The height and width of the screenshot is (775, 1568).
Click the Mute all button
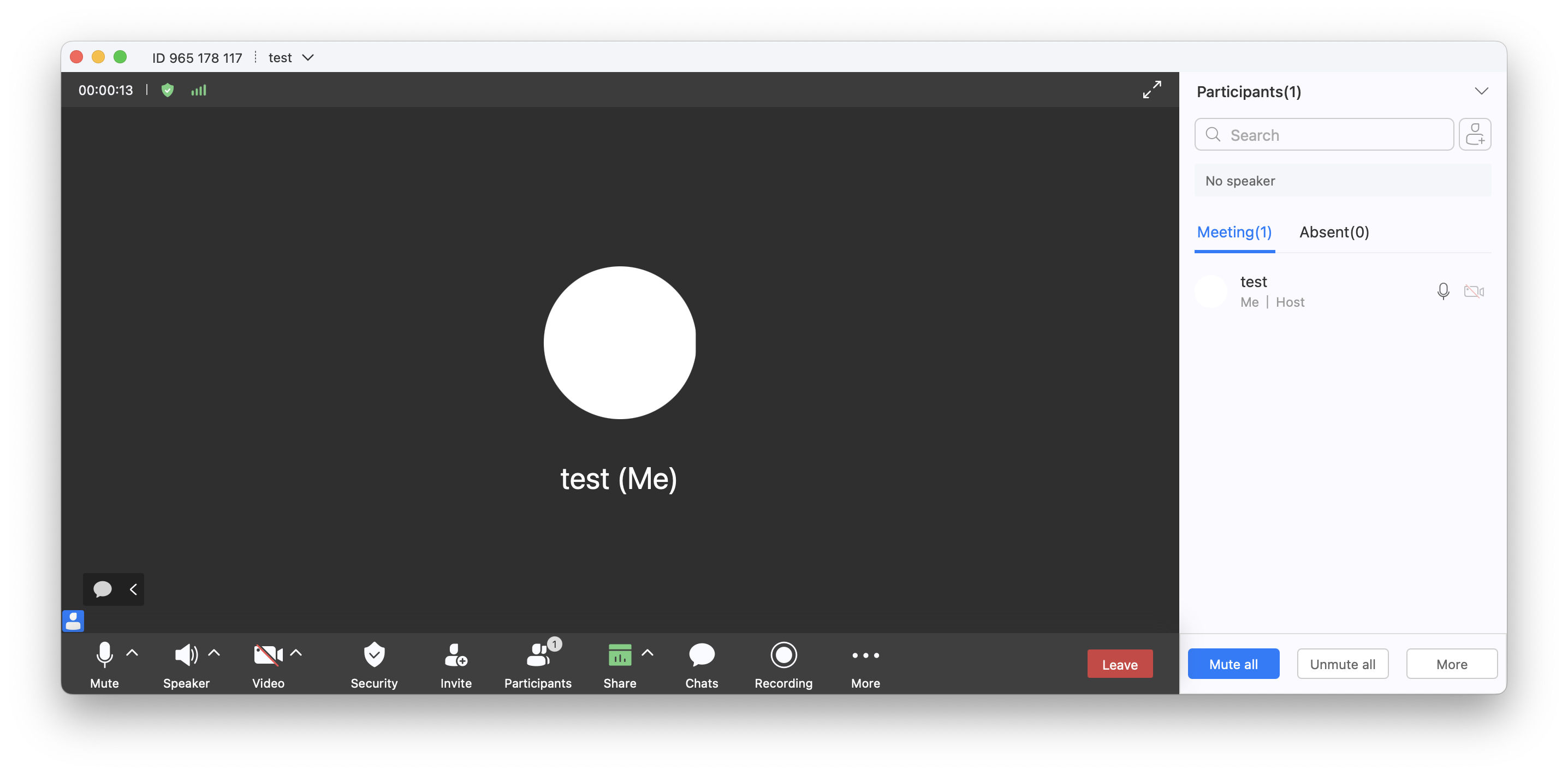1233,664
